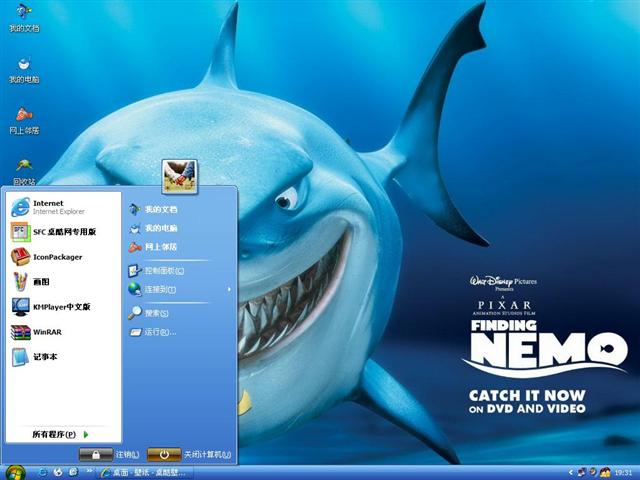640x480 pixels.
Task: Open Internet Explorer from the Start menu
Action: pyautogui.click(x=48, y=207)
